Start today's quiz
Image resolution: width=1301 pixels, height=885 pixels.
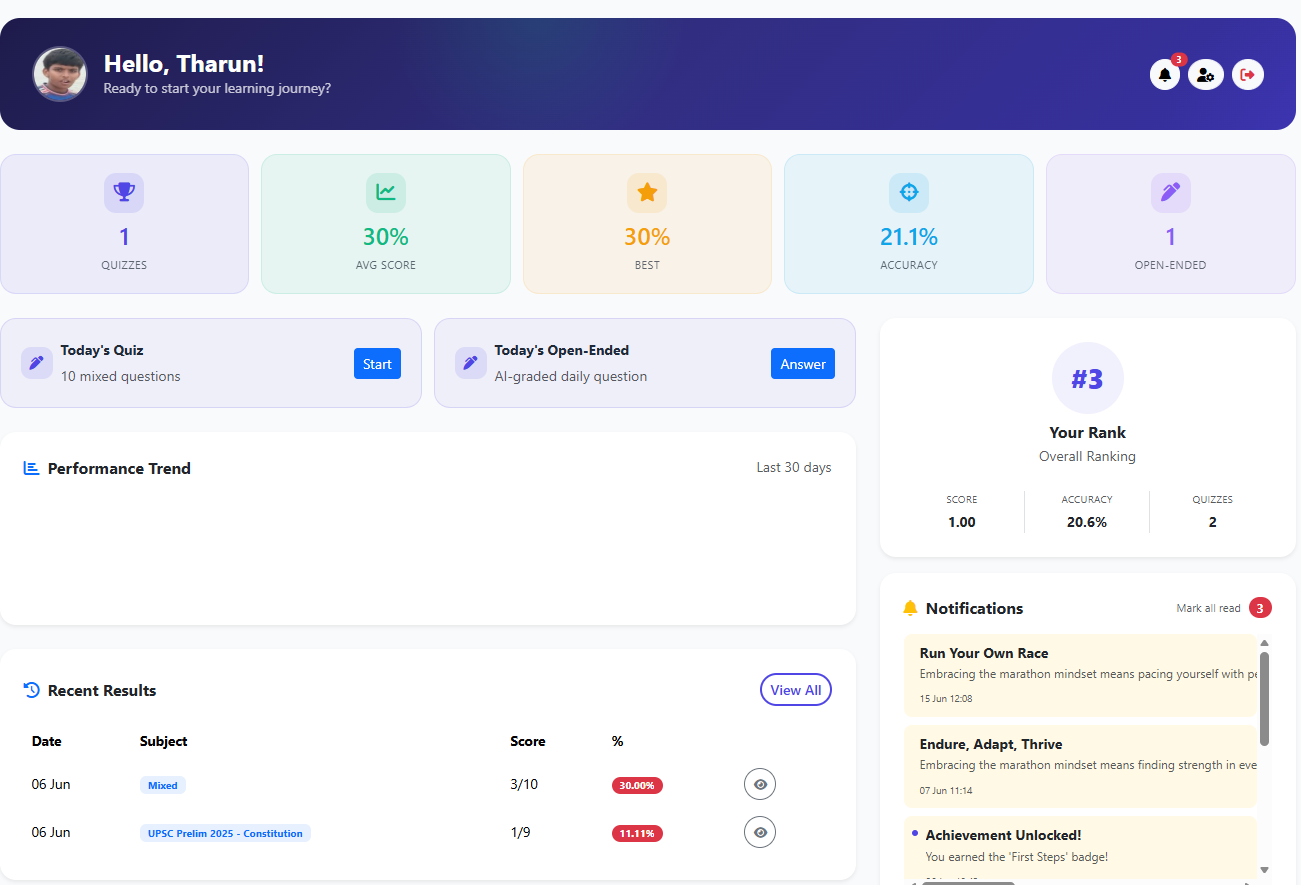point(377,364)
